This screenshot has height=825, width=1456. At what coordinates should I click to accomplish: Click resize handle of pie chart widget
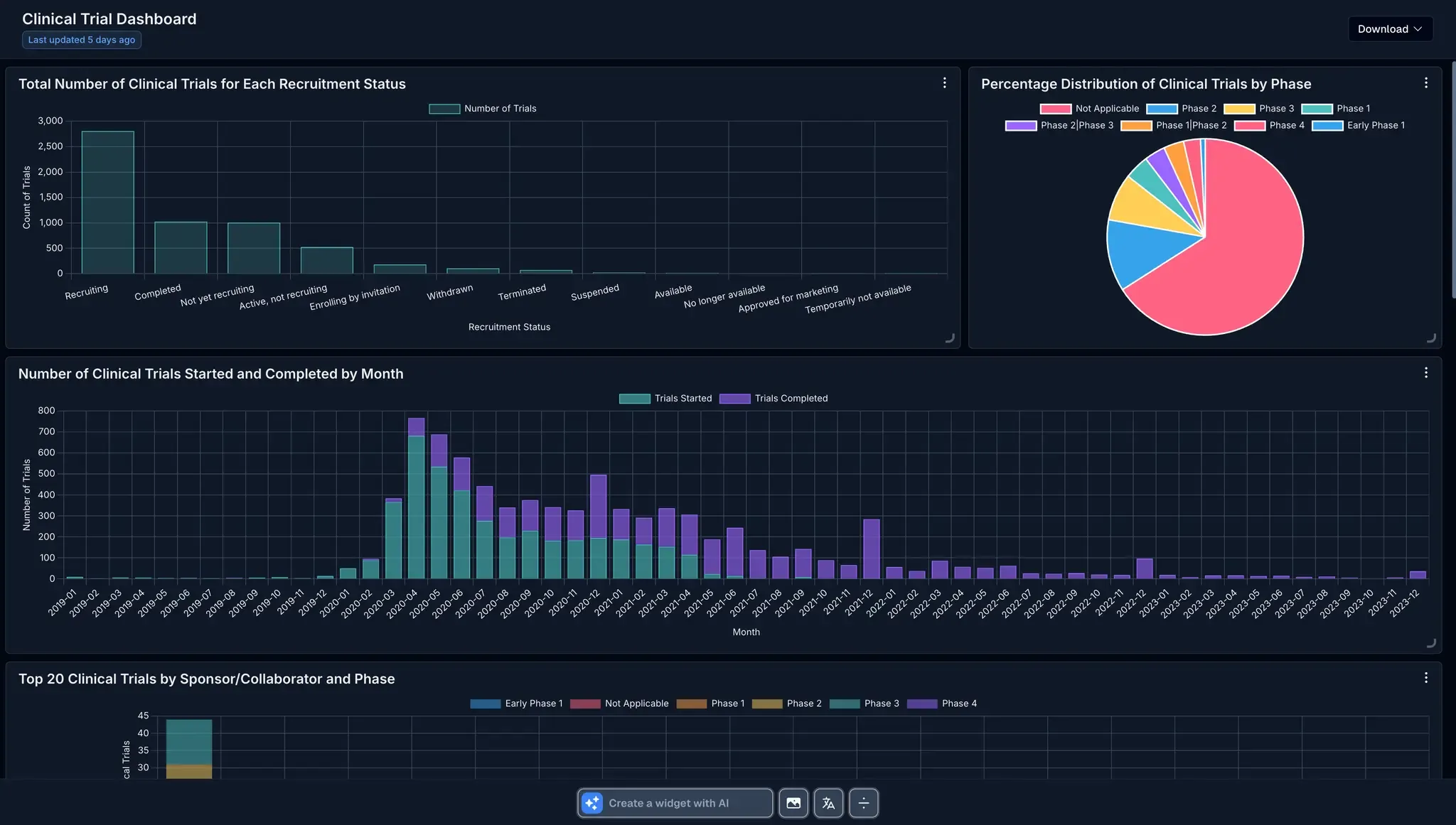(1431, 338)
